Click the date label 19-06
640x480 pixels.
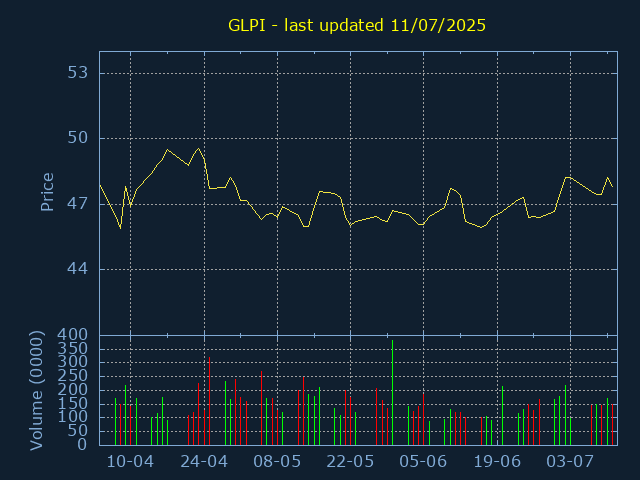[x=497, y=462]
